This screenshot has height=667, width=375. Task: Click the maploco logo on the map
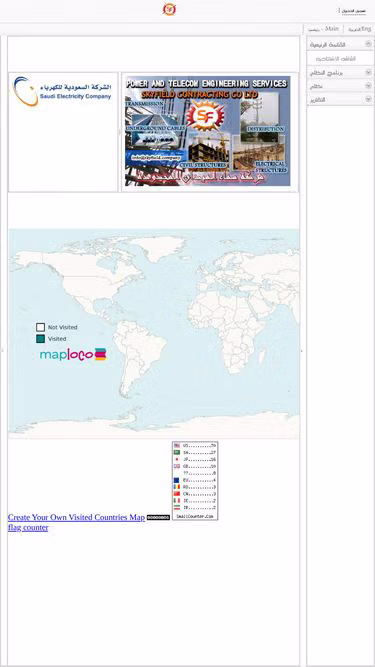73,354
